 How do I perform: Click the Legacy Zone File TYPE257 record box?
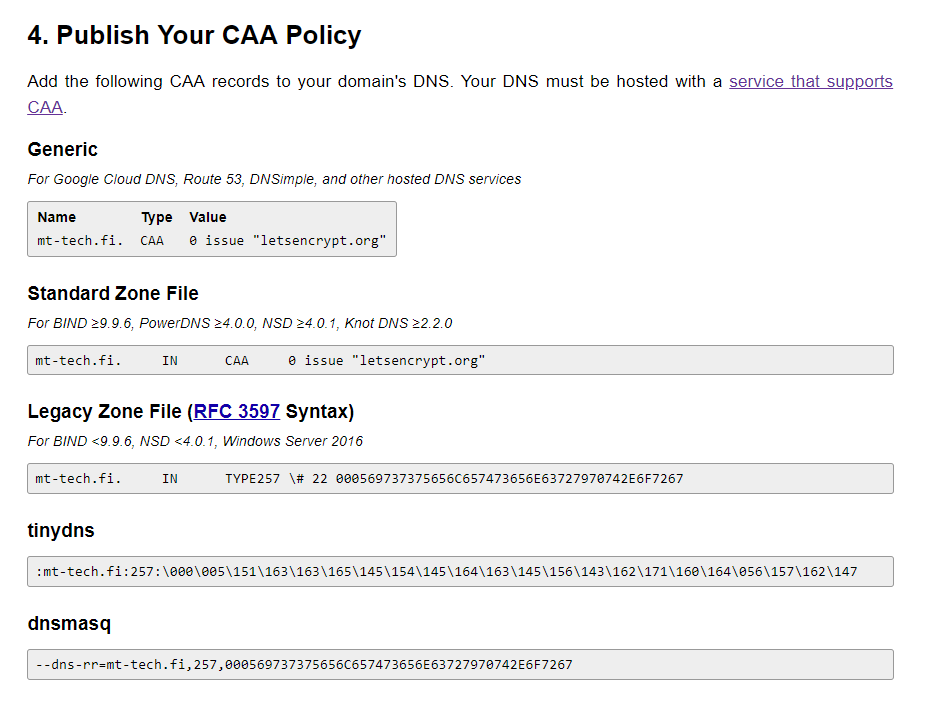[460, 479]
